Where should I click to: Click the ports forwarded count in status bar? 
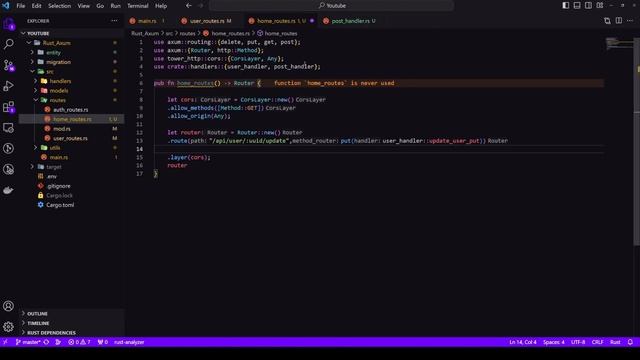(x=102, y=342)
